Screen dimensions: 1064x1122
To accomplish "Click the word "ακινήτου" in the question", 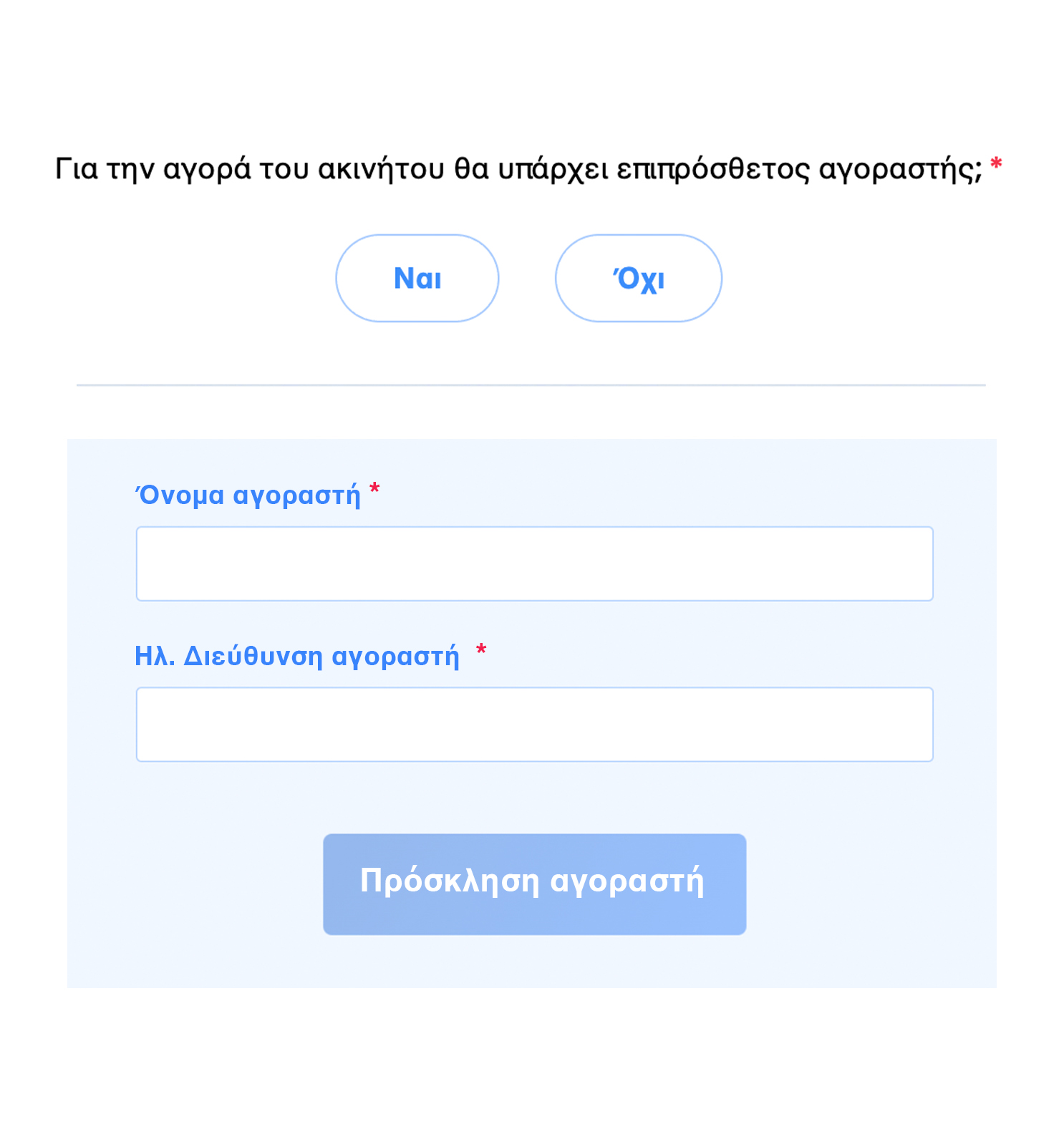I will point(381,169).
